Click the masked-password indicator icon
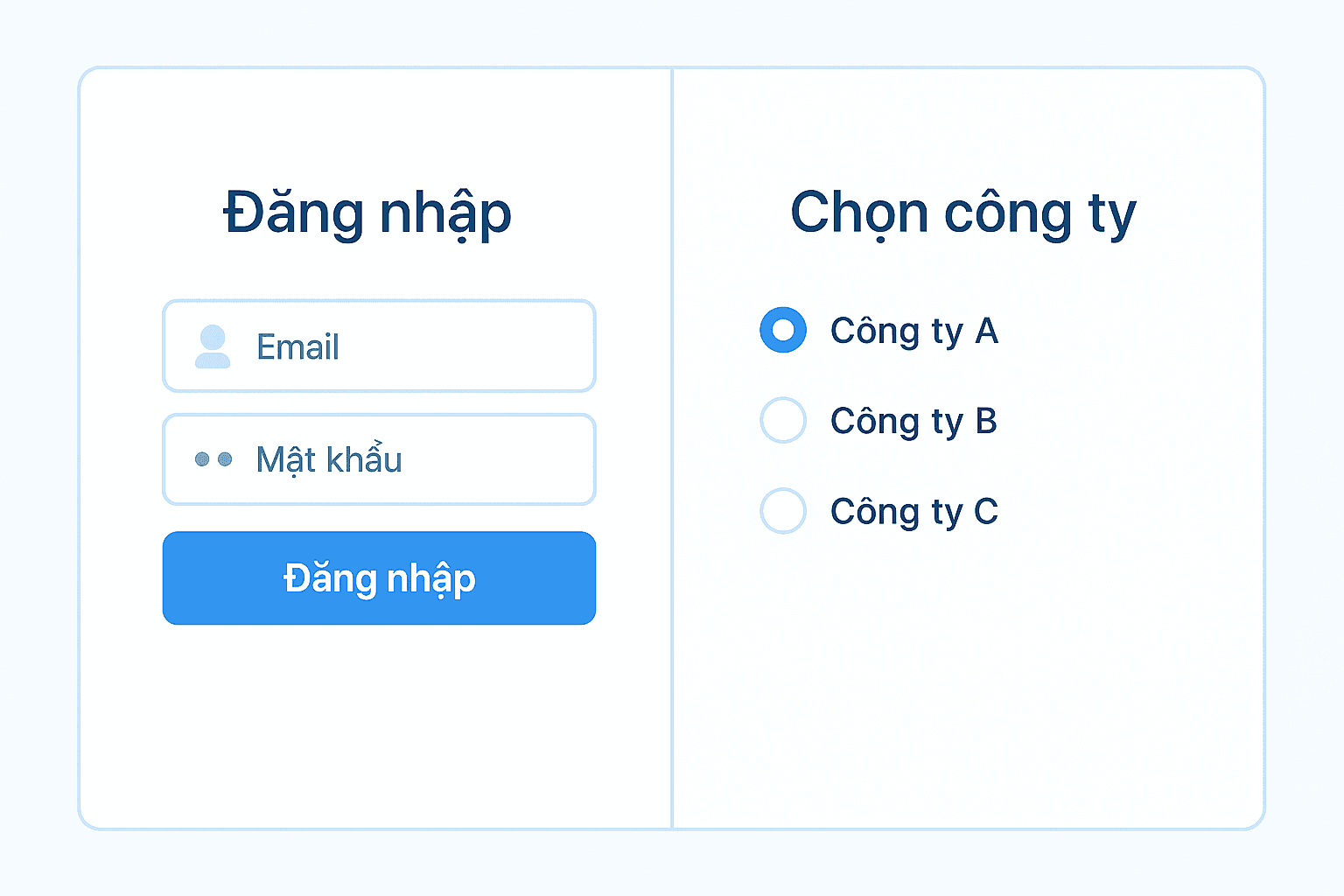1344x896 pixels. 213,459
